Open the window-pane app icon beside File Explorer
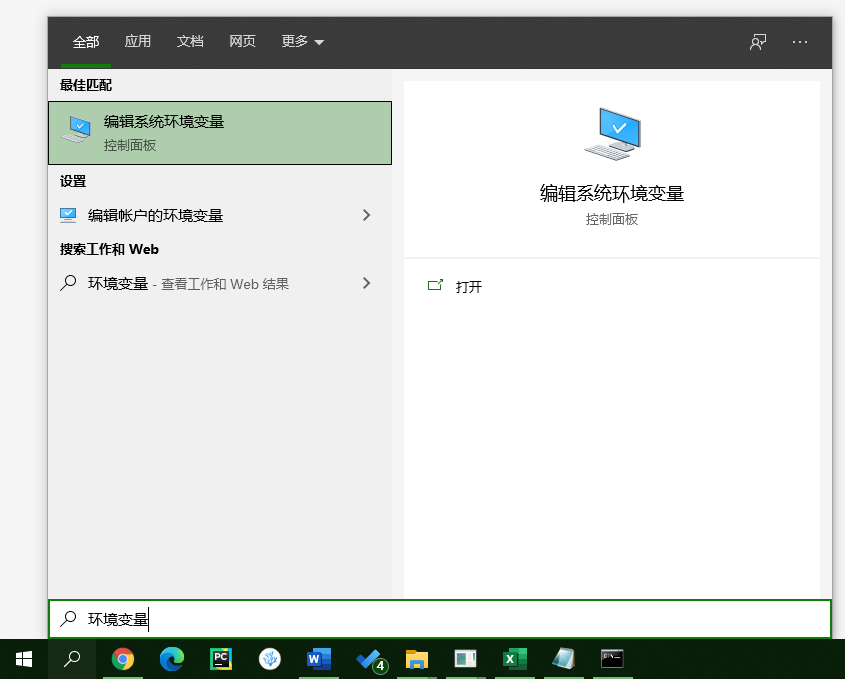This screenshot has height=679, width=845. (x=466, y=659)
